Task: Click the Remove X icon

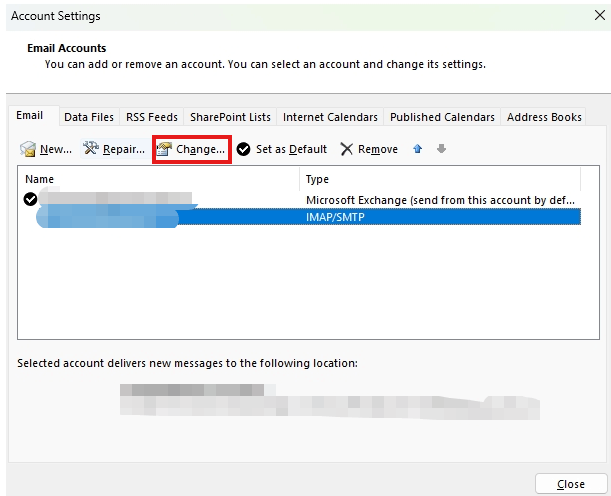Action: tap(346, 149)
